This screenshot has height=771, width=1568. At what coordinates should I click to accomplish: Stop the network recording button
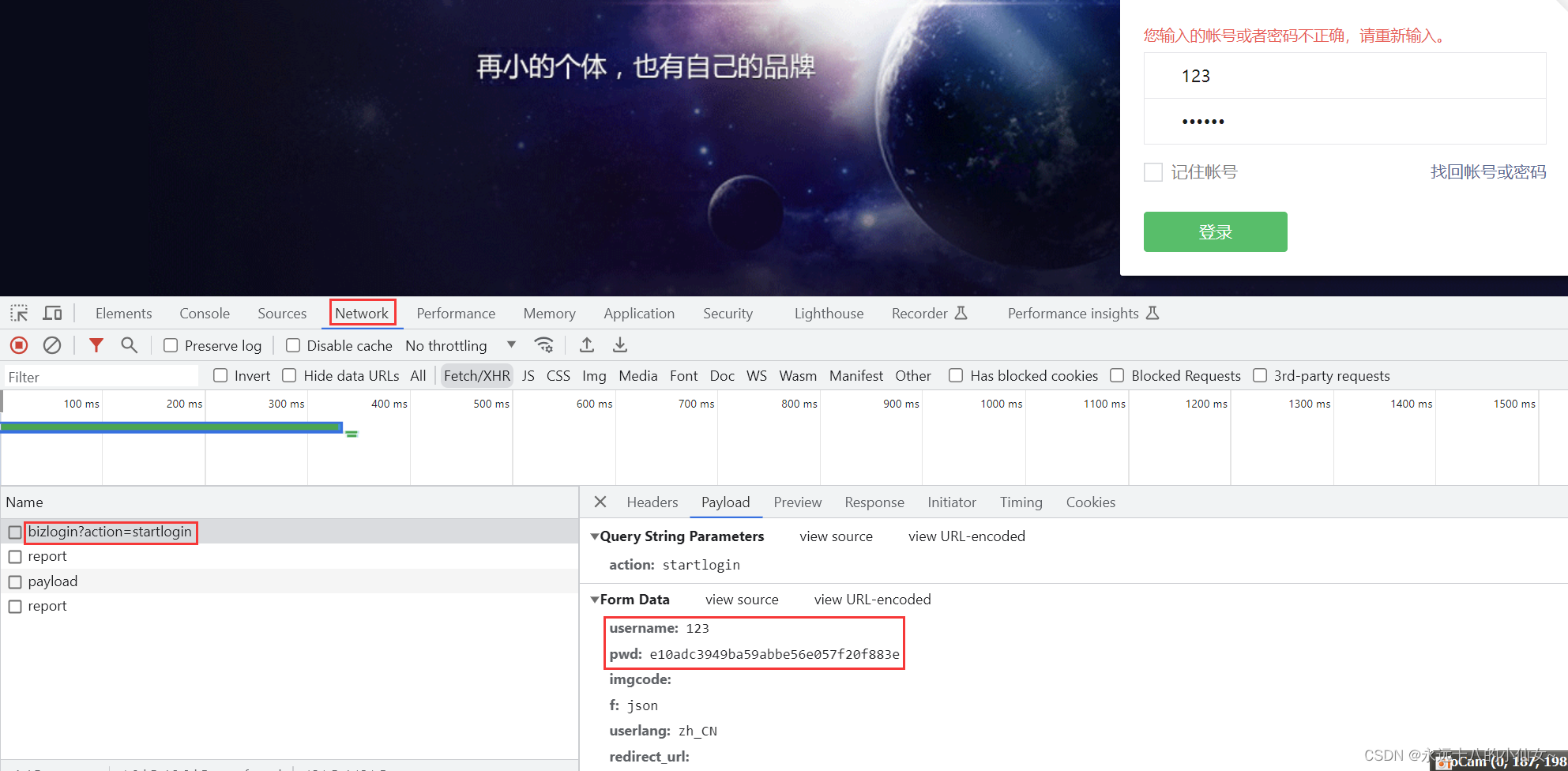pyautogui.click(x=18, y=345)
